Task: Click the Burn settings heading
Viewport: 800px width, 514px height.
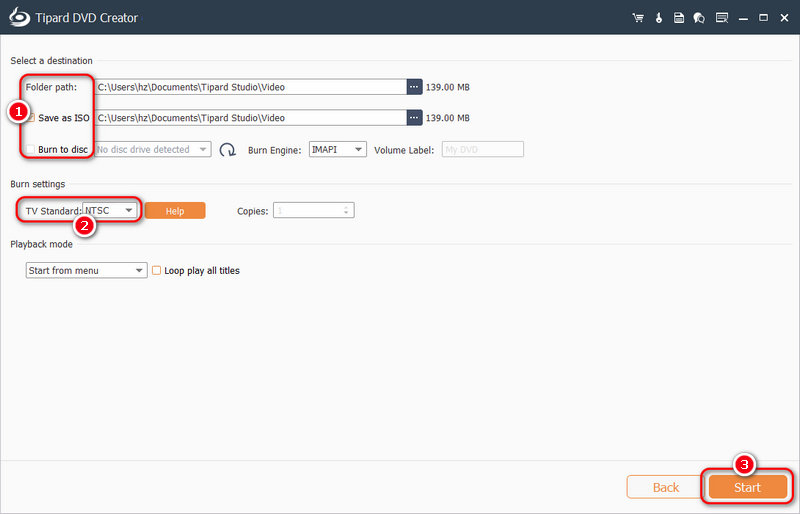Action: click(38, 184)
